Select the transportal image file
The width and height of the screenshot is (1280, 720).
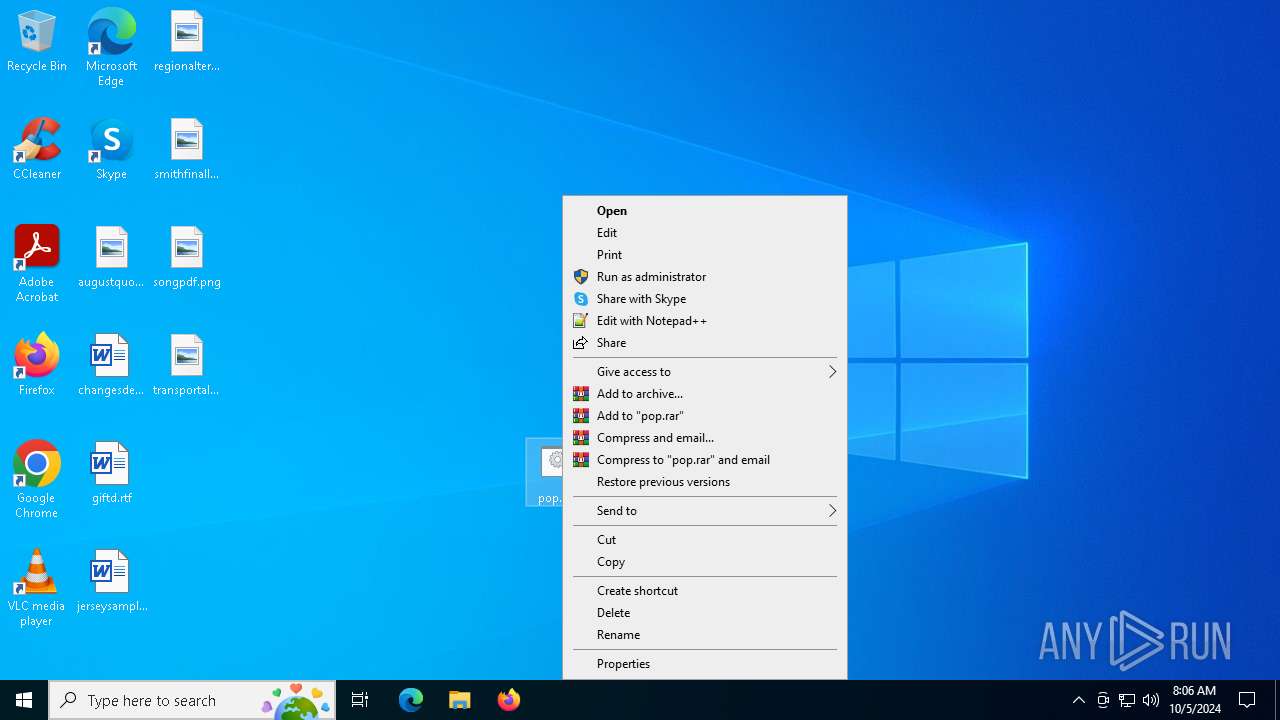(x=187, y=366)
